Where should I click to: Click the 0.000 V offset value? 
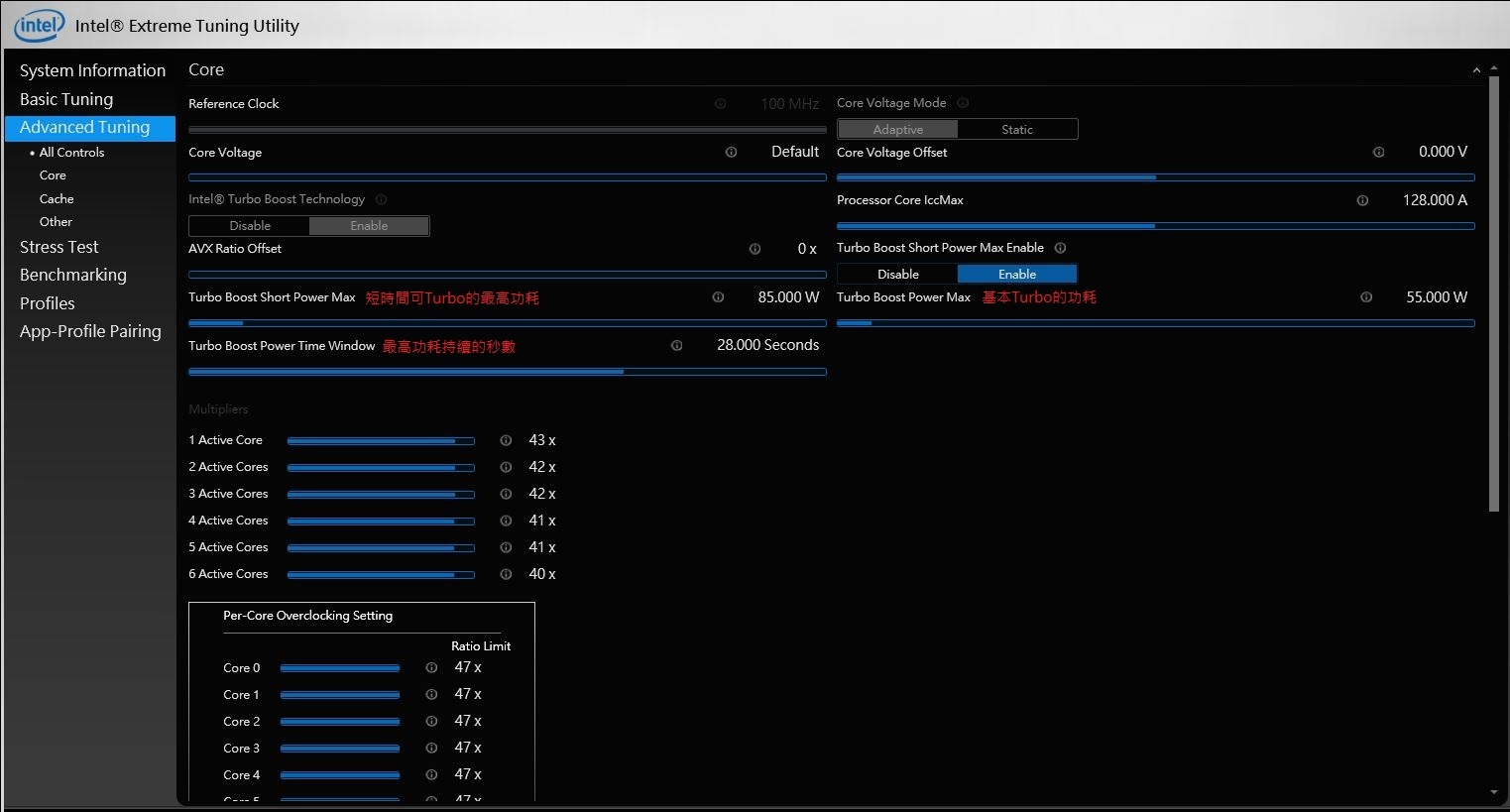click(1443, 152)
